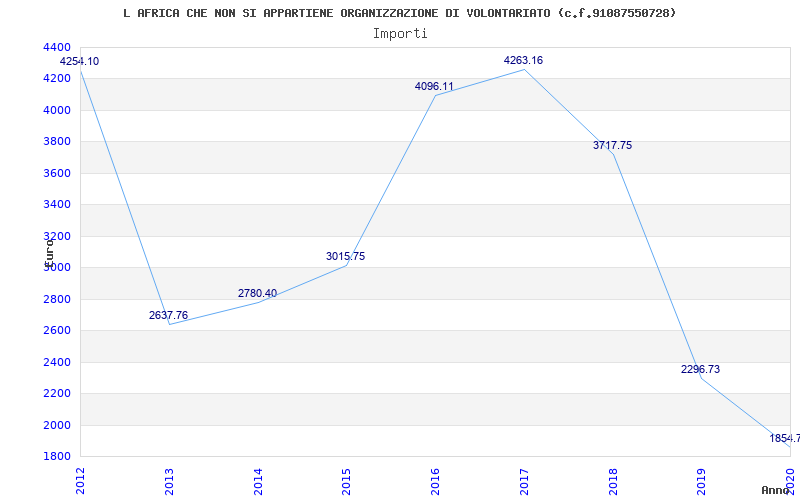Image resolution: width=800 pixels, height=500 pixels.
Task: Select y-axis value 3000
Action: click(x=58, y=267)
